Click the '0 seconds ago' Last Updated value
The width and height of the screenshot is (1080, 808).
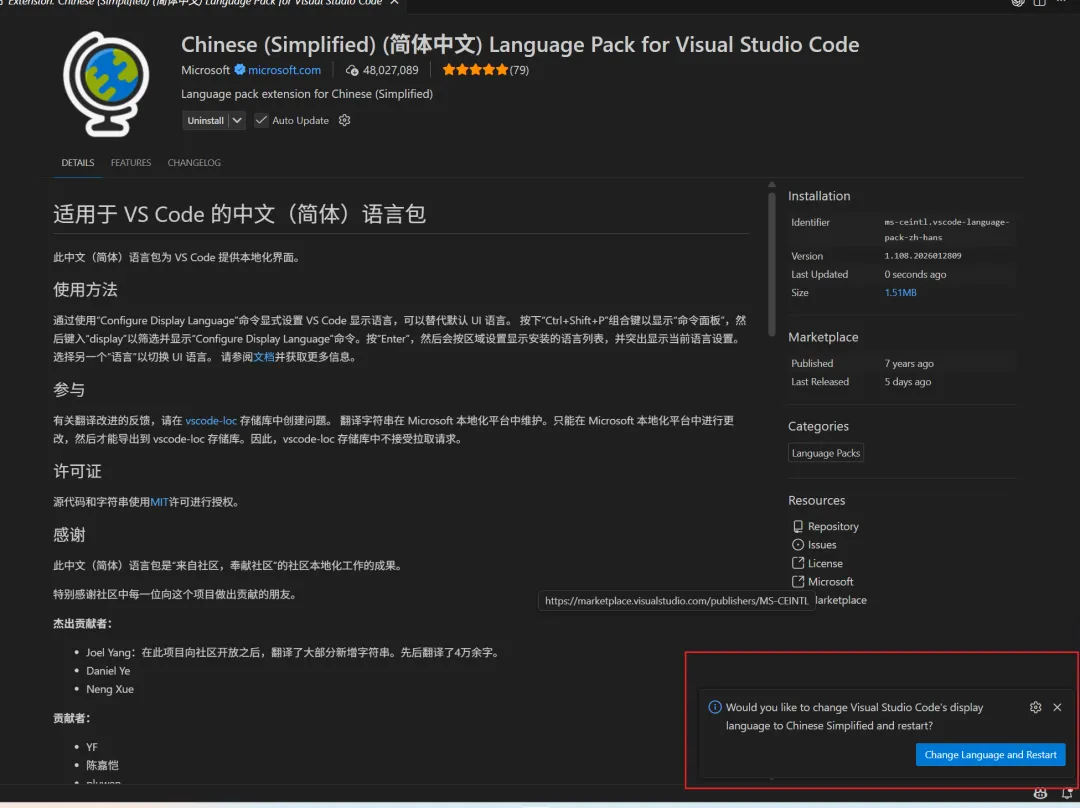point(915,274)
